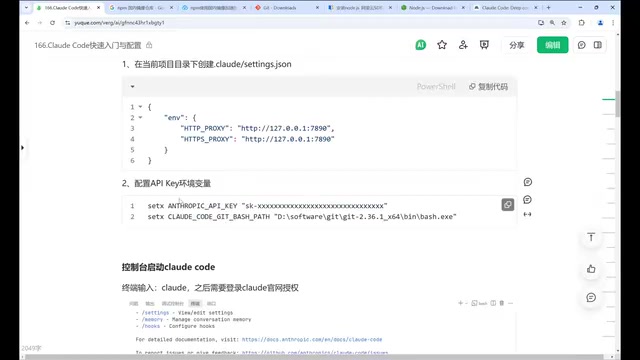Bookmark this page with the star
This screenshot has width=640, height=360.
pos(564,23)
